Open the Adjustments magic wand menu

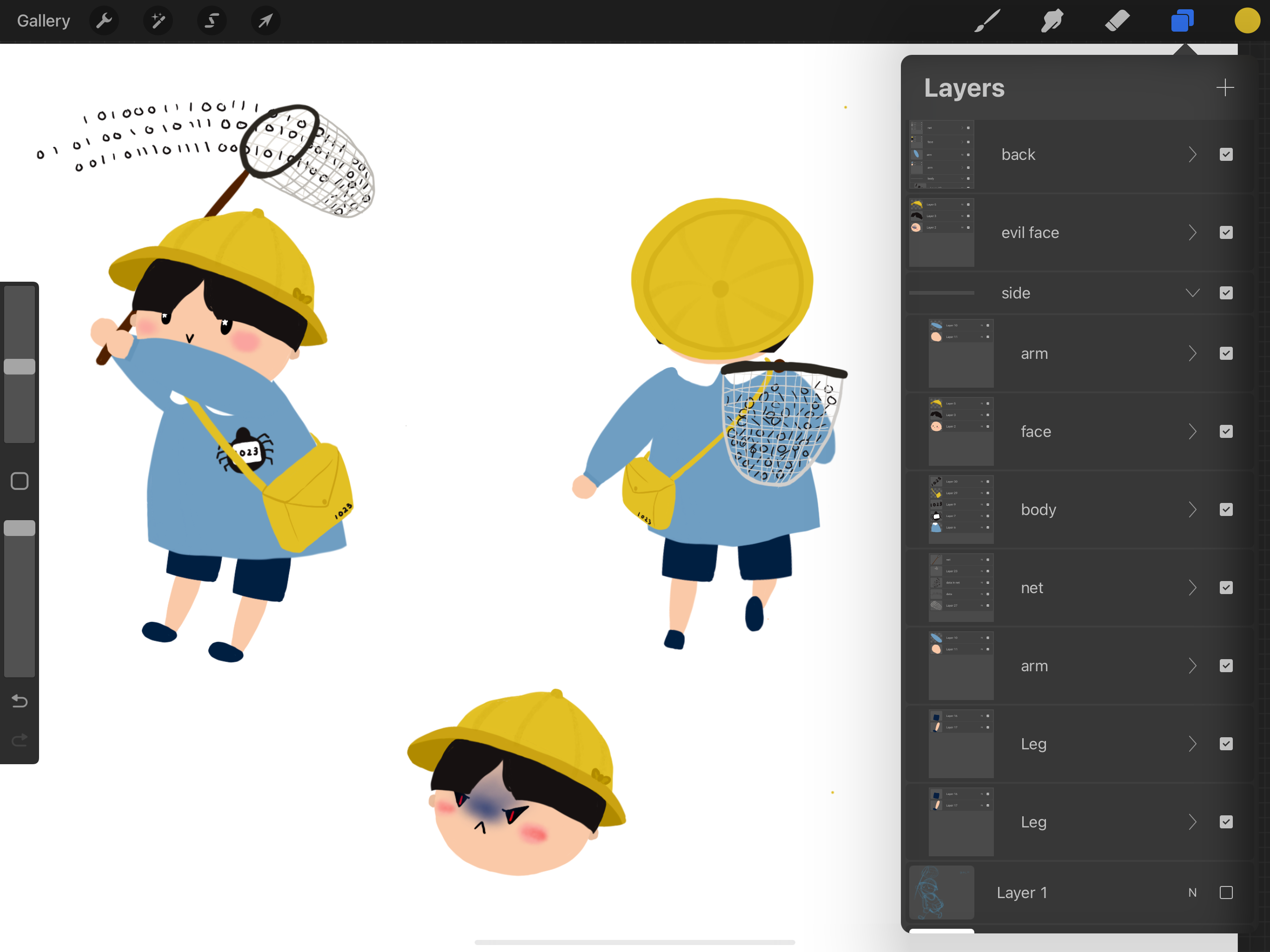pyautogui.click(x=158, y=21)
